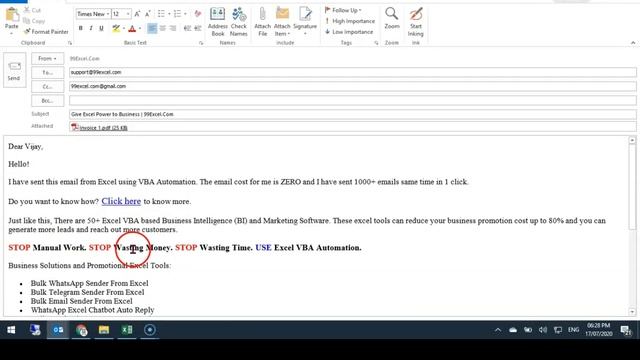The width and height of the screenshot is (640, 360).
Task: Open the font size dropdown
Action: click(x=128, y=14)
